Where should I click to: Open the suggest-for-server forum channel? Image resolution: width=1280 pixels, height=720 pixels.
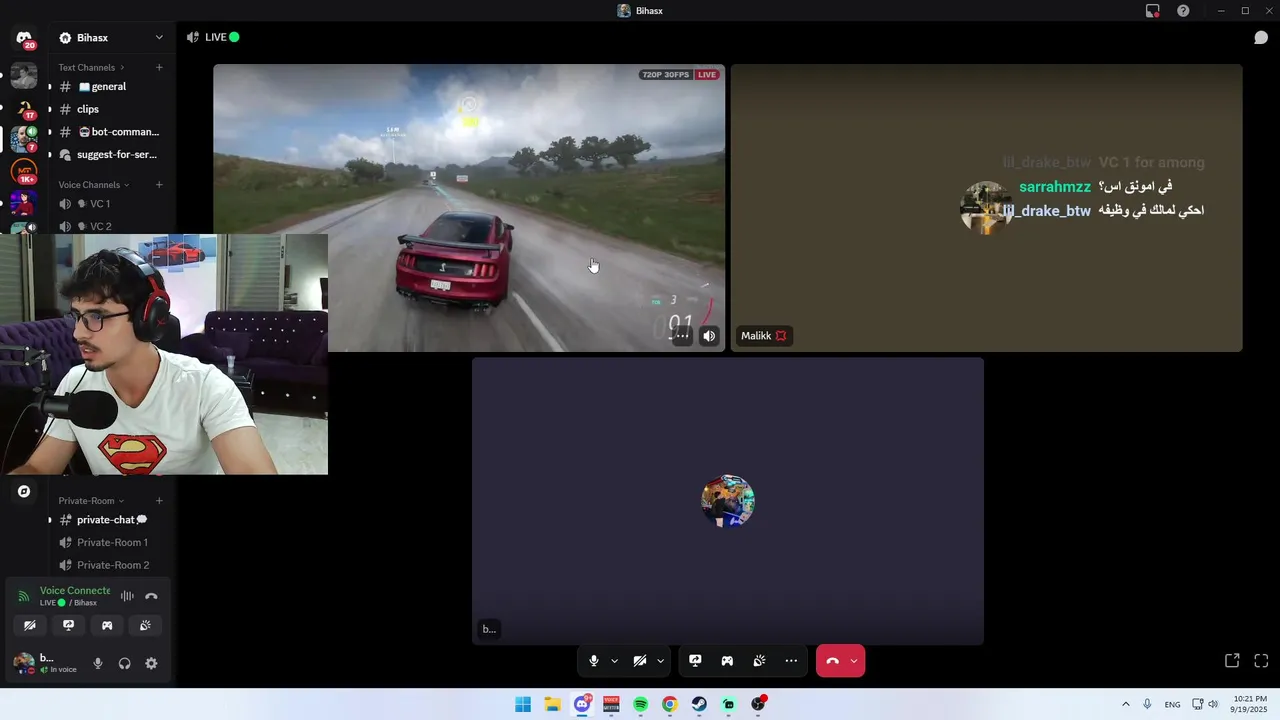[110, 155]
